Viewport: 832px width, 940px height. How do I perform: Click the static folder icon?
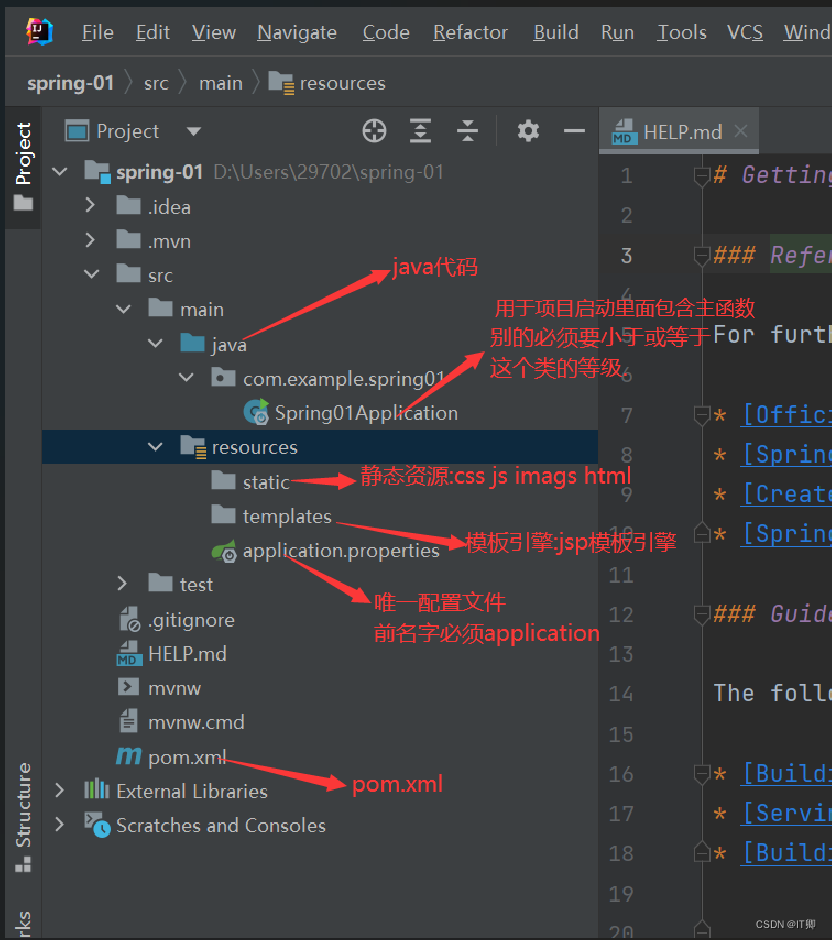224,480
